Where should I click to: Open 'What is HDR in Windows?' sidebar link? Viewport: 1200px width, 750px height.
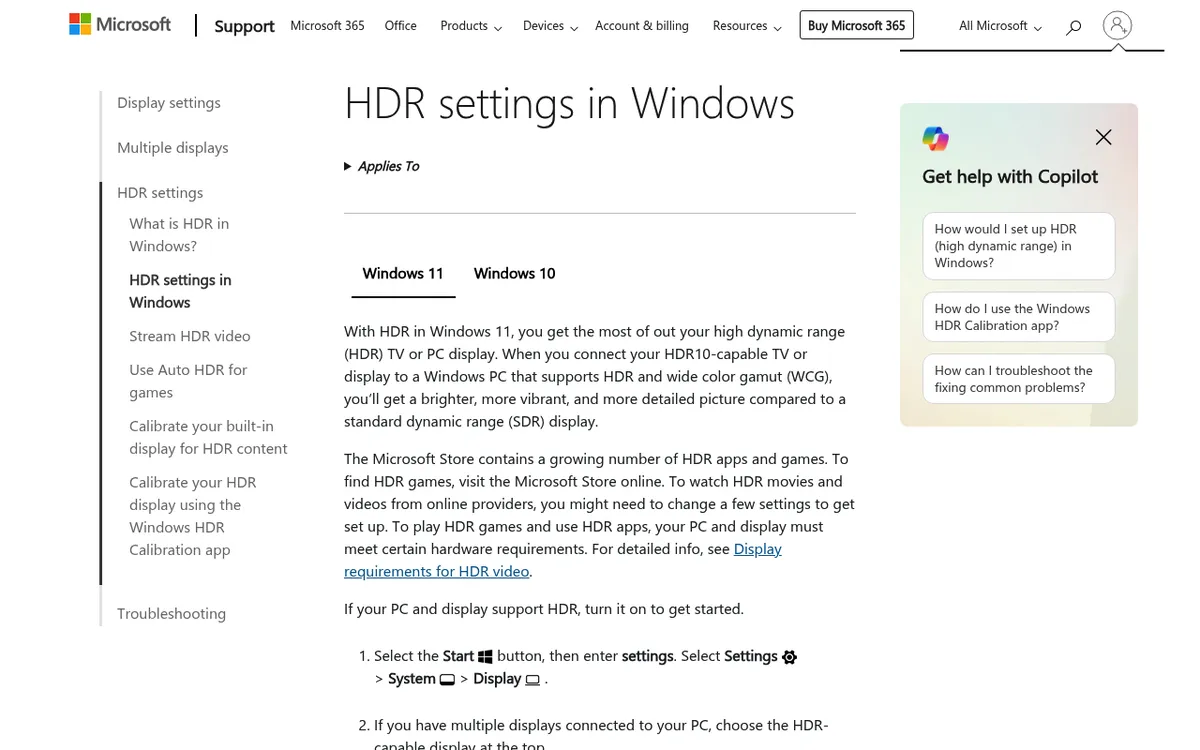[x=179, y=235]
